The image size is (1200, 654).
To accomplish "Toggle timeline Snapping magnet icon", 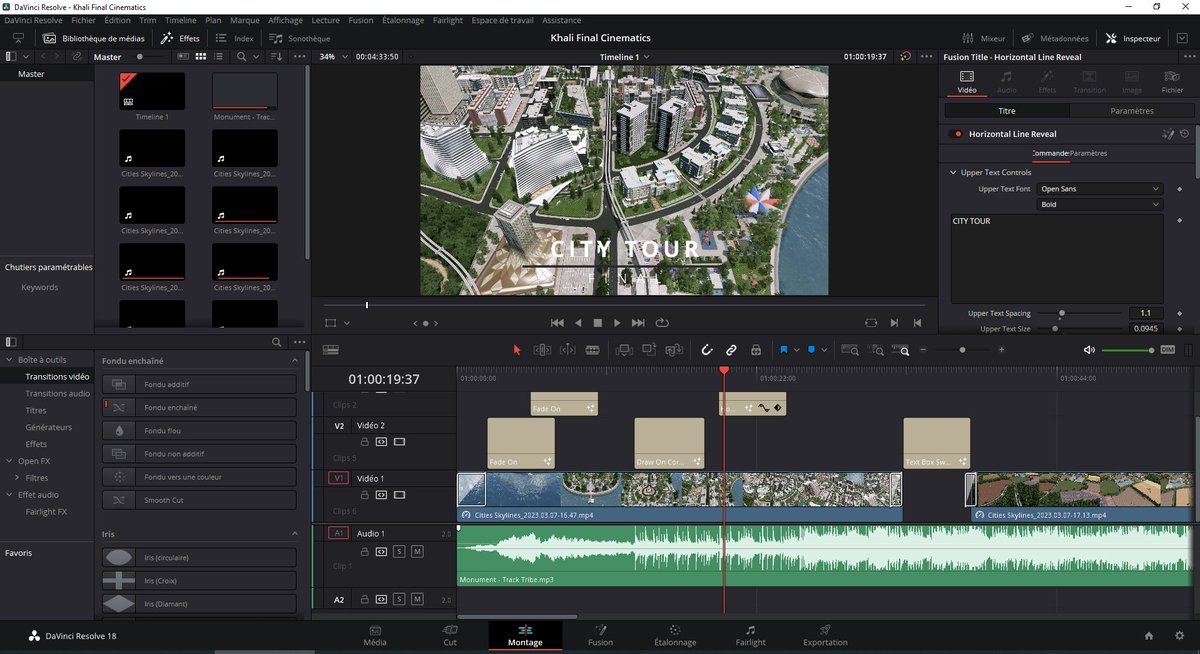I will click(706, 350).
